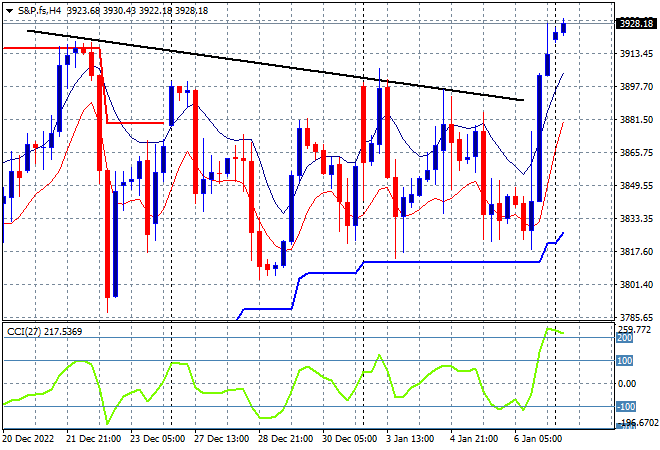Screen dimensions: 660x450
Task: Click the 3913.45 price axis label
Action: coord(636,53)
